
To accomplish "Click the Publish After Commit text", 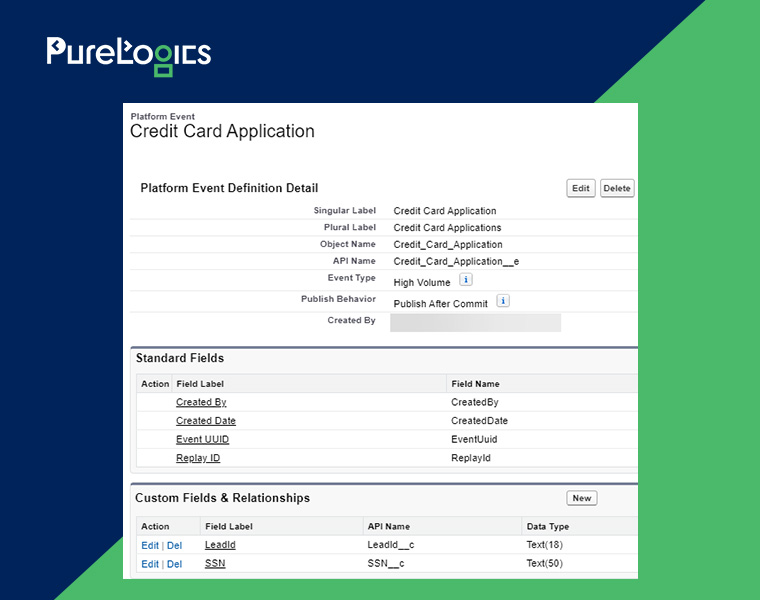I will pos(441,304).
